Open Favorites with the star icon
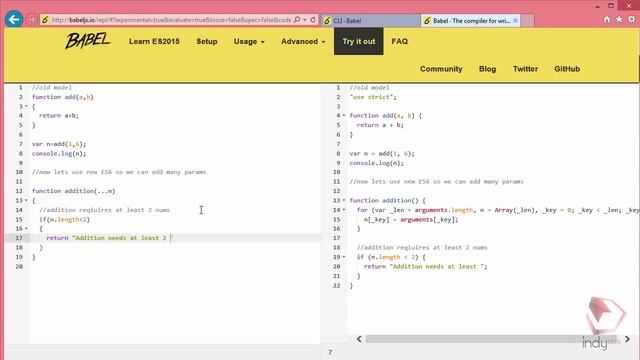 pos(619,20)
